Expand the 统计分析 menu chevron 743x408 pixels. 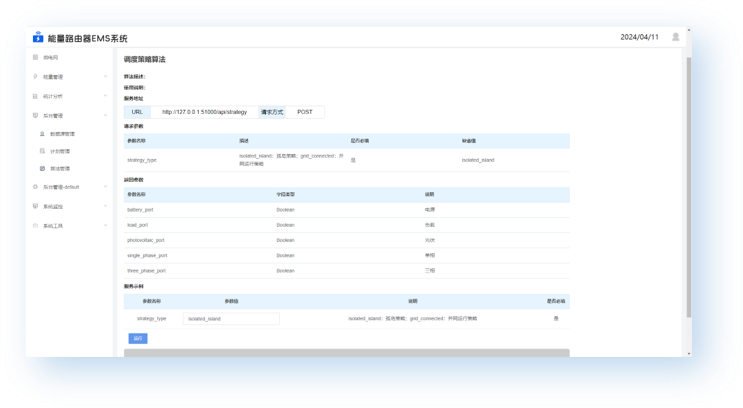(x=105, y=96)
